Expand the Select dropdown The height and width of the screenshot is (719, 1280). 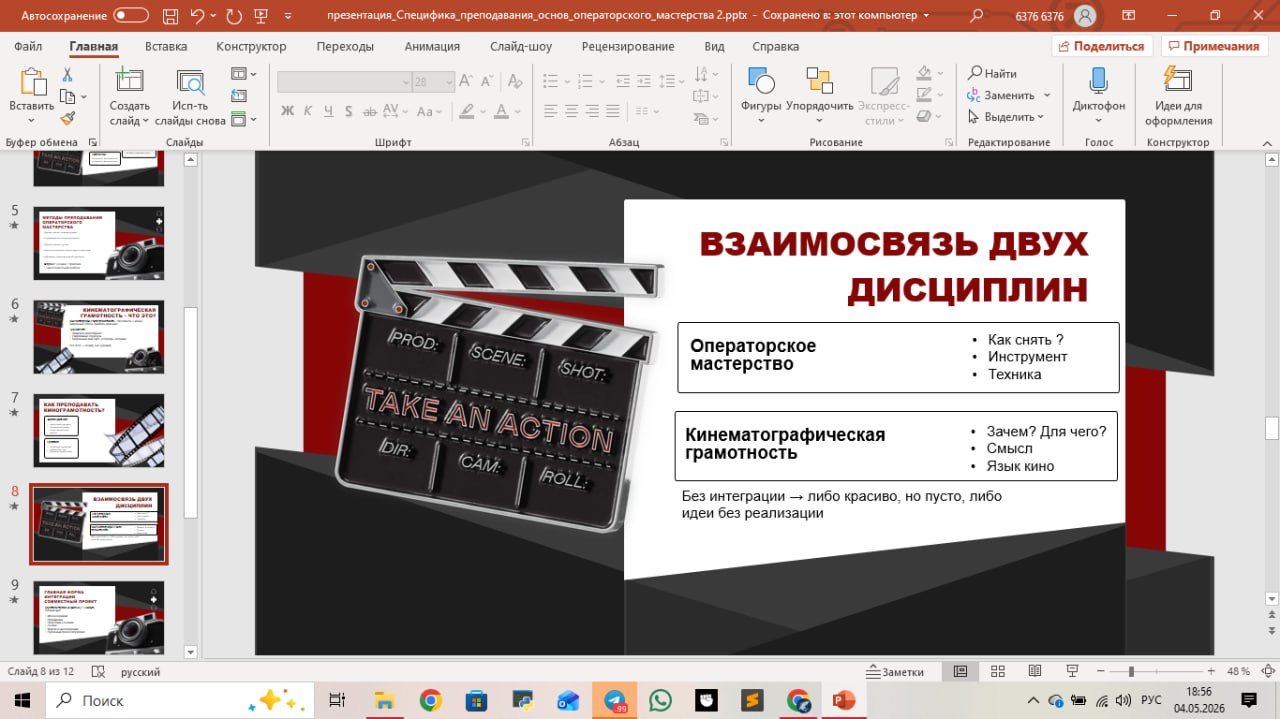(1006, 117)
